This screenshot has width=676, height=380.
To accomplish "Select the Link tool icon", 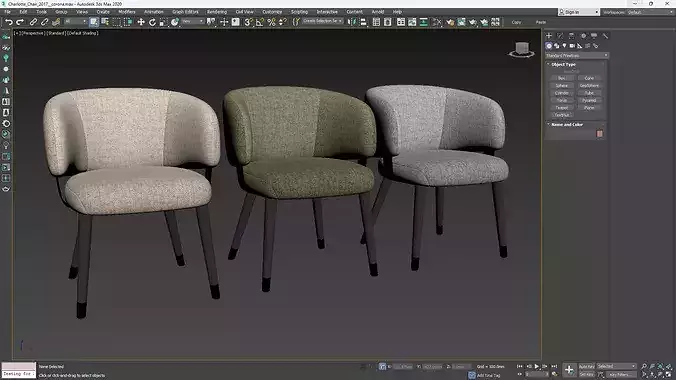I will point(33,22).
